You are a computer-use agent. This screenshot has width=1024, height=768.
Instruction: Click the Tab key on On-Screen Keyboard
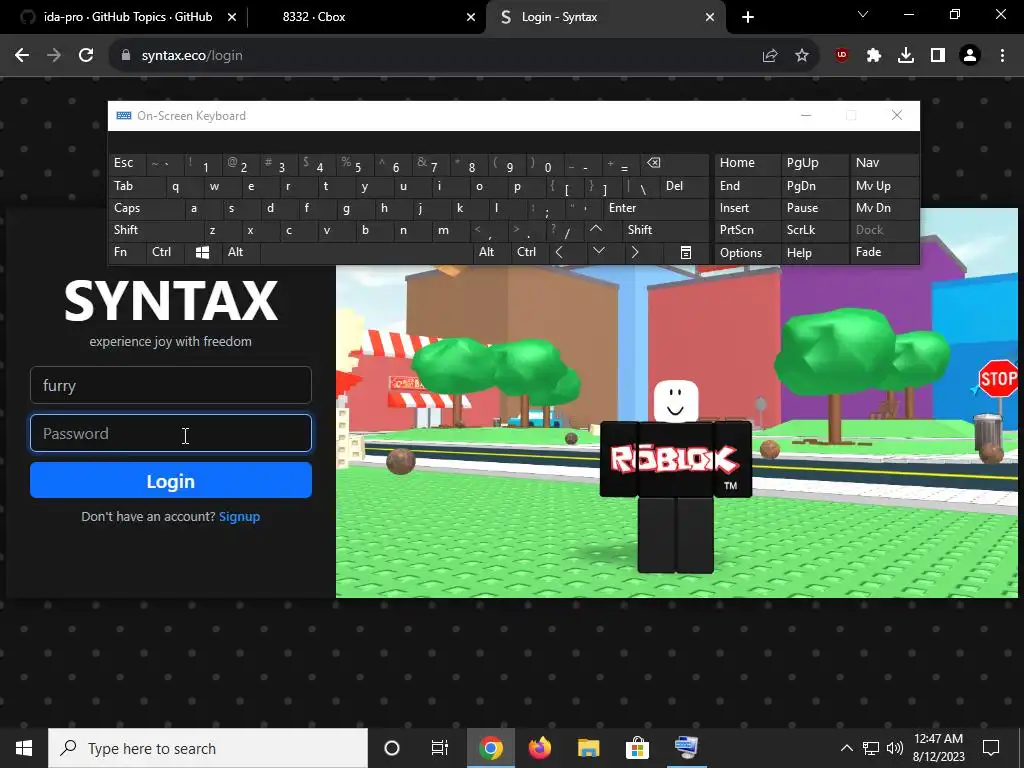(137, 187)
